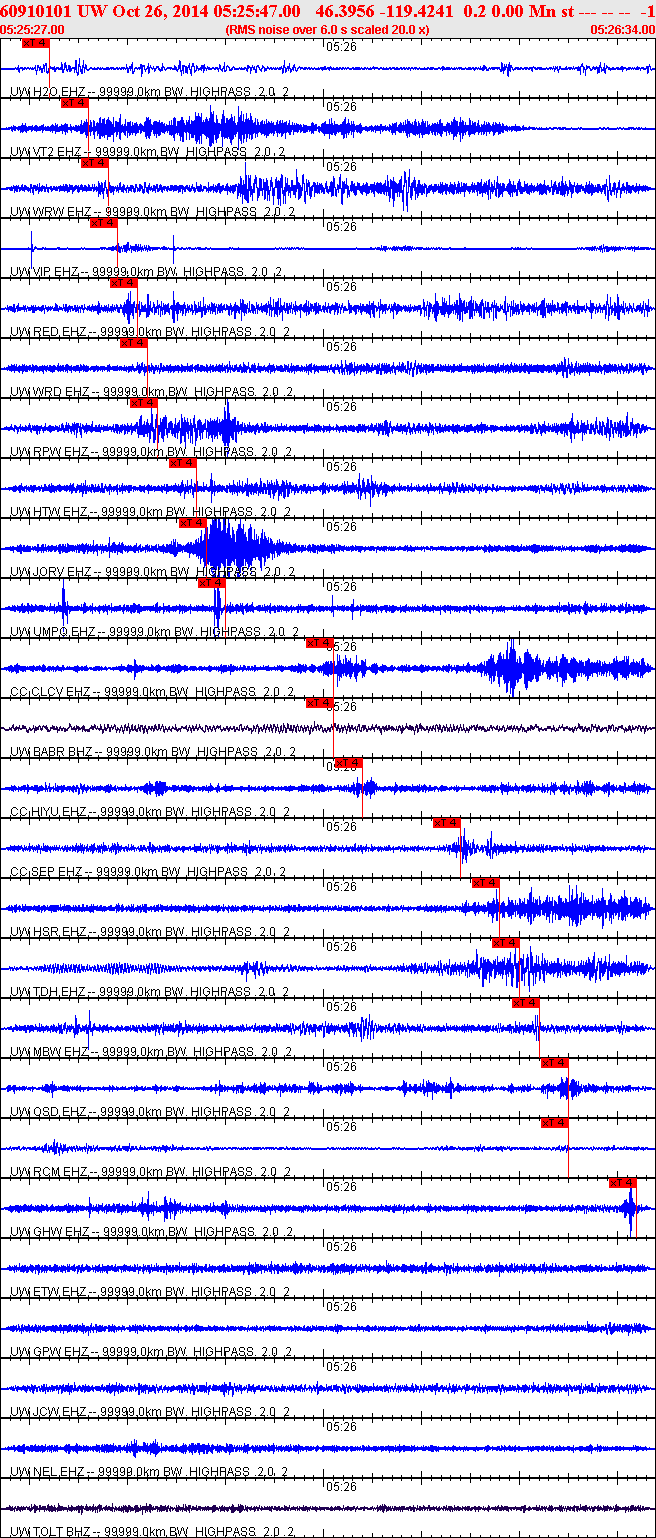Select the UW RCM EHZ station label
This screenshot has height=1538, width=656.
[150, 1172]
